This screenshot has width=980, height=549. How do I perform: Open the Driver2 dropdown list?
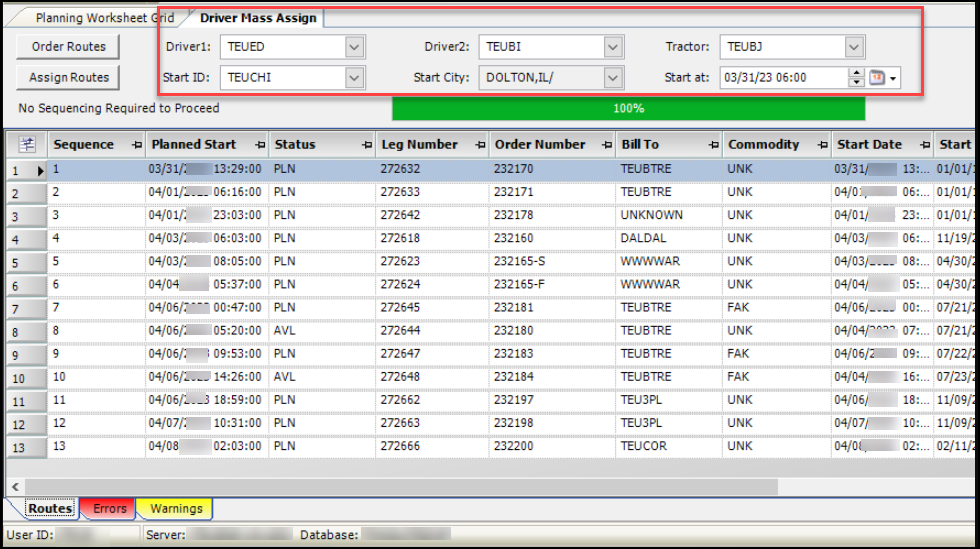click(x=613, y=47)
